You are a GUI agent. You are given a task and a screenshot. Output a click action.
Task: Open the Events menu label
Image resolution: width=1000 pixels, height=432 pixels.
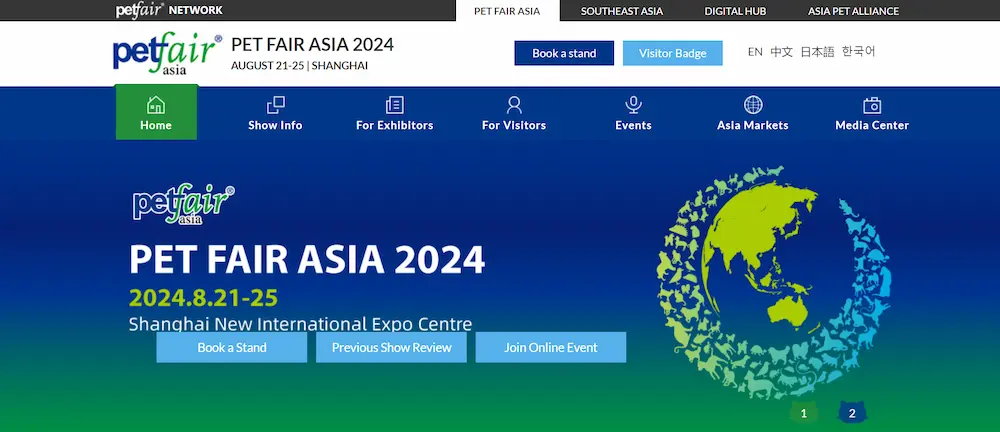633,125
